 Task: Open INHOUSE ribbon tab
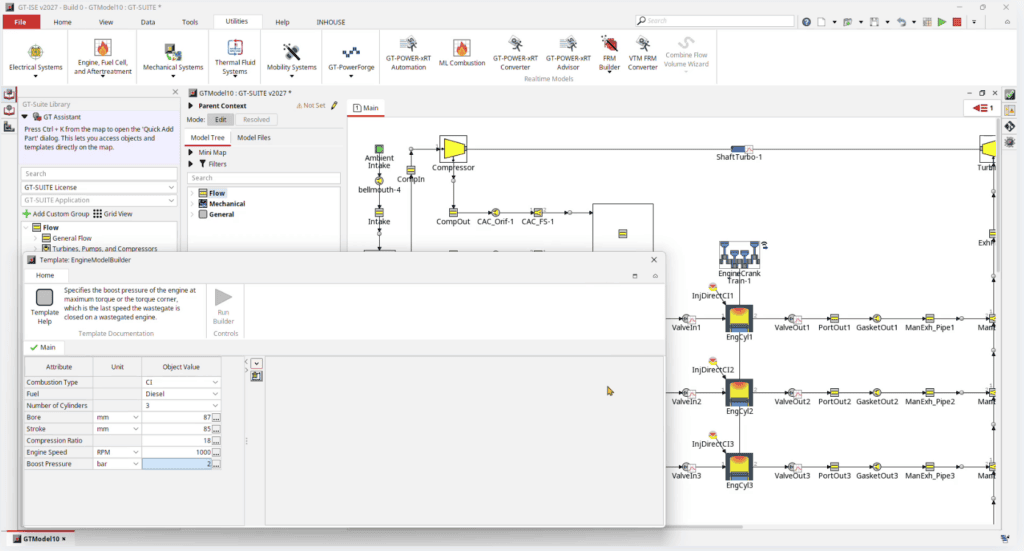click(331, 22)
